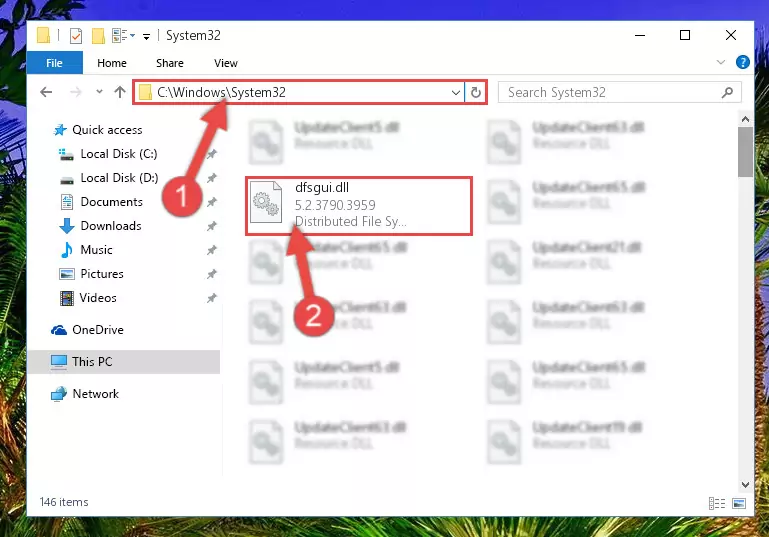Click the dfsgui.dll gear file icon
The image size is (769, 537).
pos(266,202)
